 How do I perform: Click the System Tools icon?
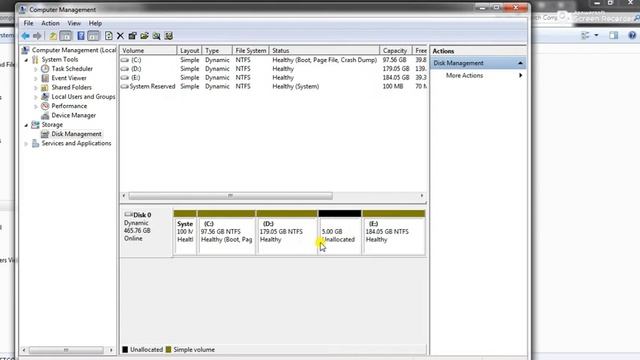[x=36, y=59]
